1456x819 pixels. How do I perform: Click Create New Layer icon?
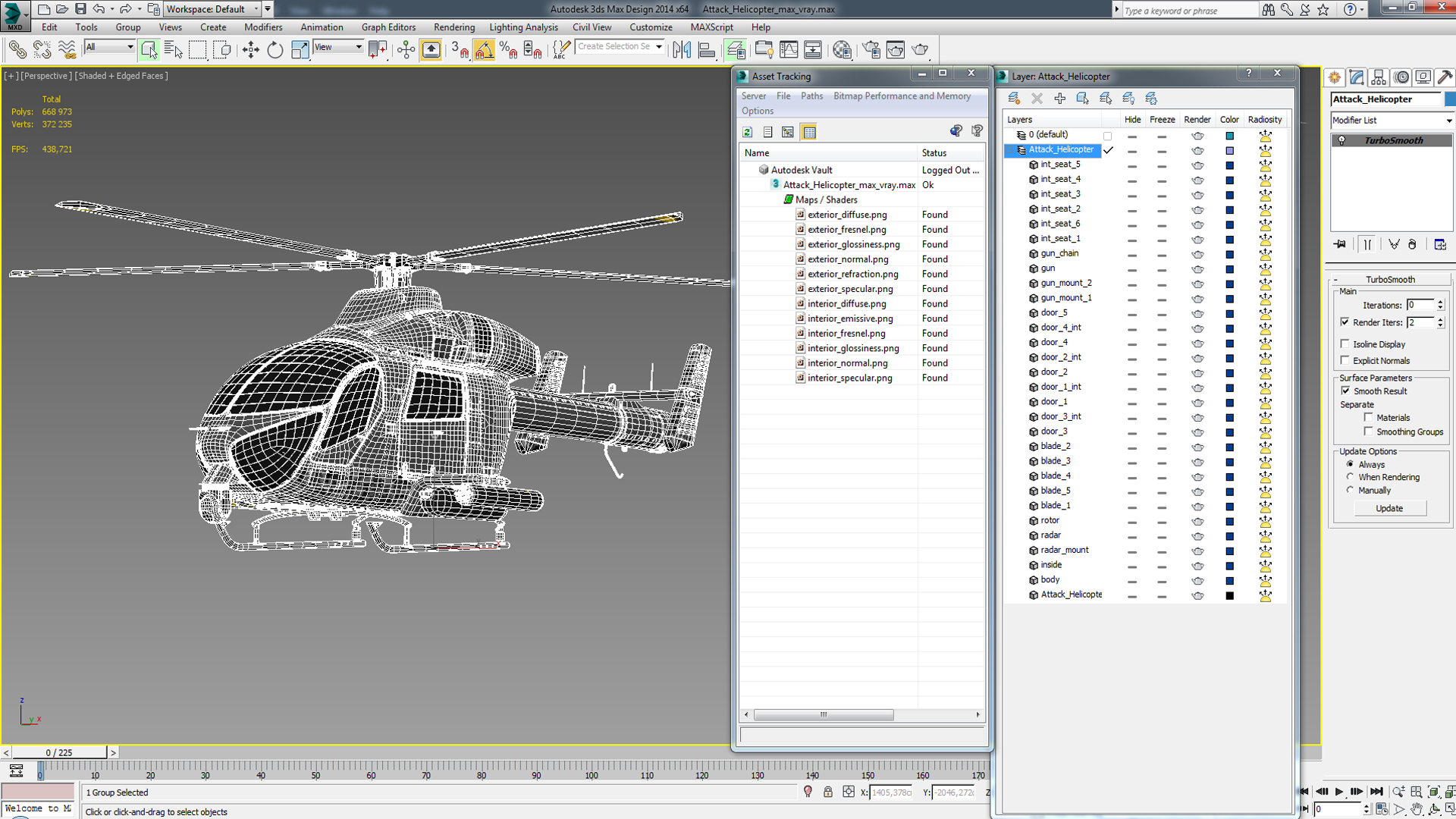[1013, 99]
